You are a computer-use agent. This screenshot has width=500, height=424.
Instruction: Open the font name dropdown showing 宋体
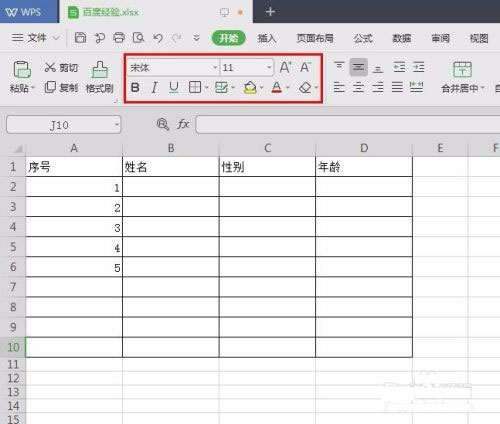(x=215, y=68)
